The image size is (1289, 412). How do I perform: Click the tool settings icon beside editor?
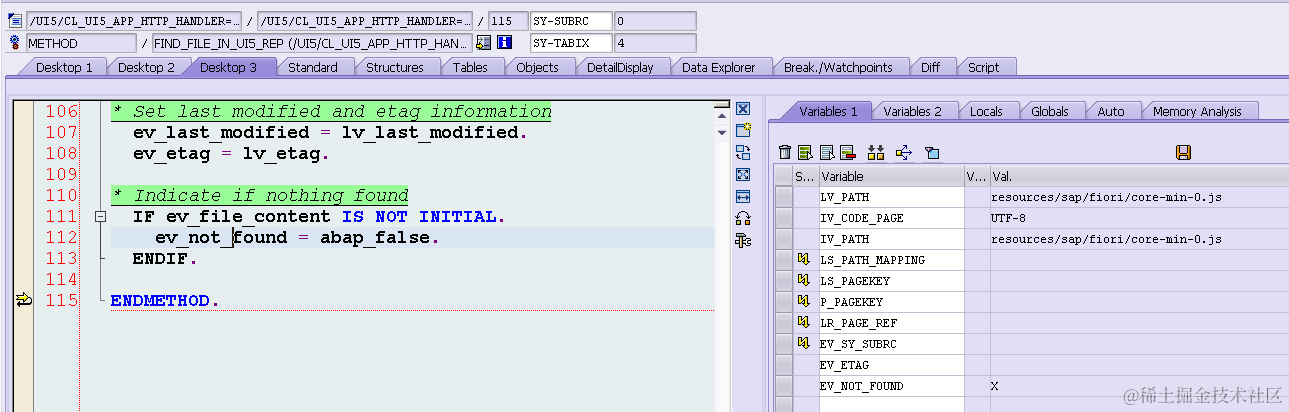[x=743, y=240]
